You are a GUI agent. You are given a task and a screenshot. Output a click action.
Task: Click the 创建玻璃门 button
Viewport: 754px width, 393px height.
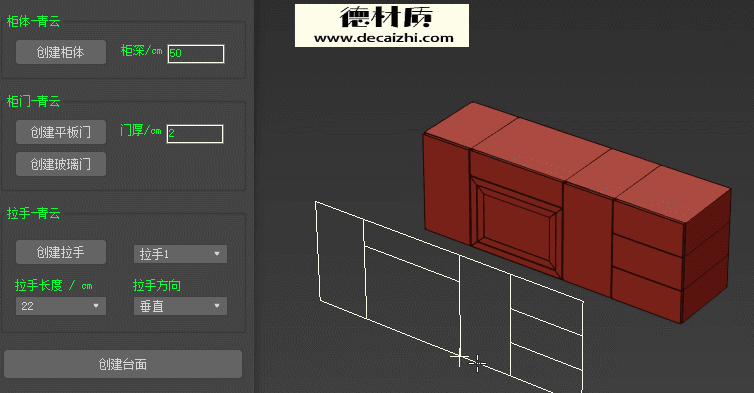pyautogui.click(x=61, y=164)
